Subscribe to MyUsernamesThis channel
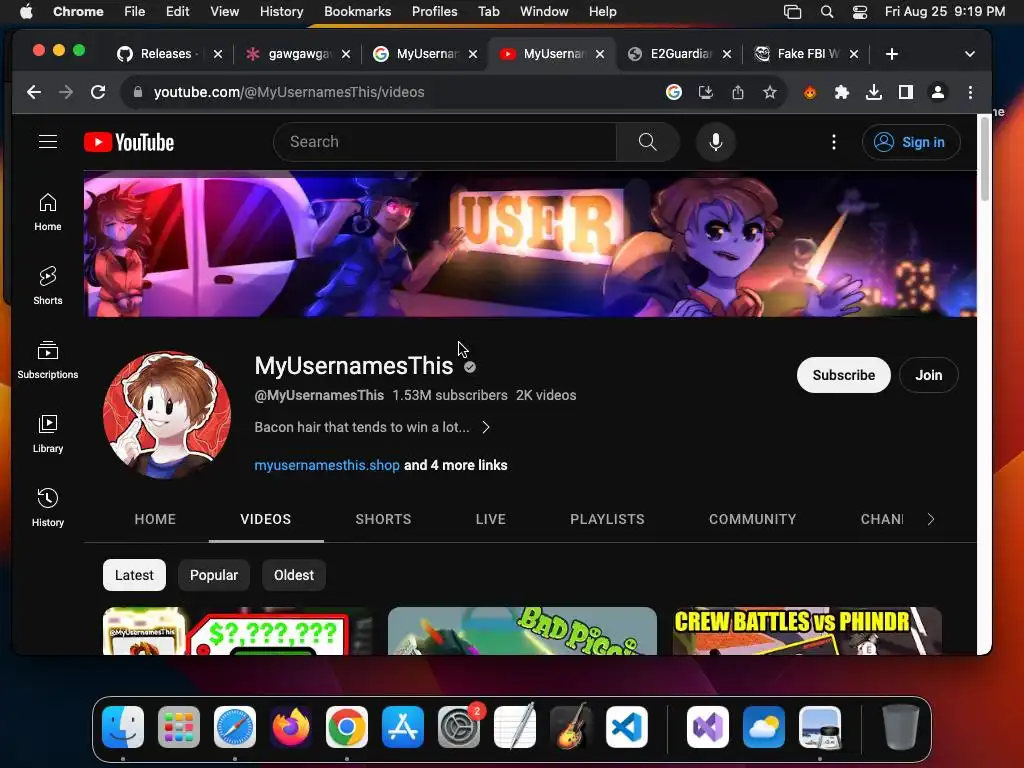Screen dimensions: 1024x768 (x=843, y=375)
